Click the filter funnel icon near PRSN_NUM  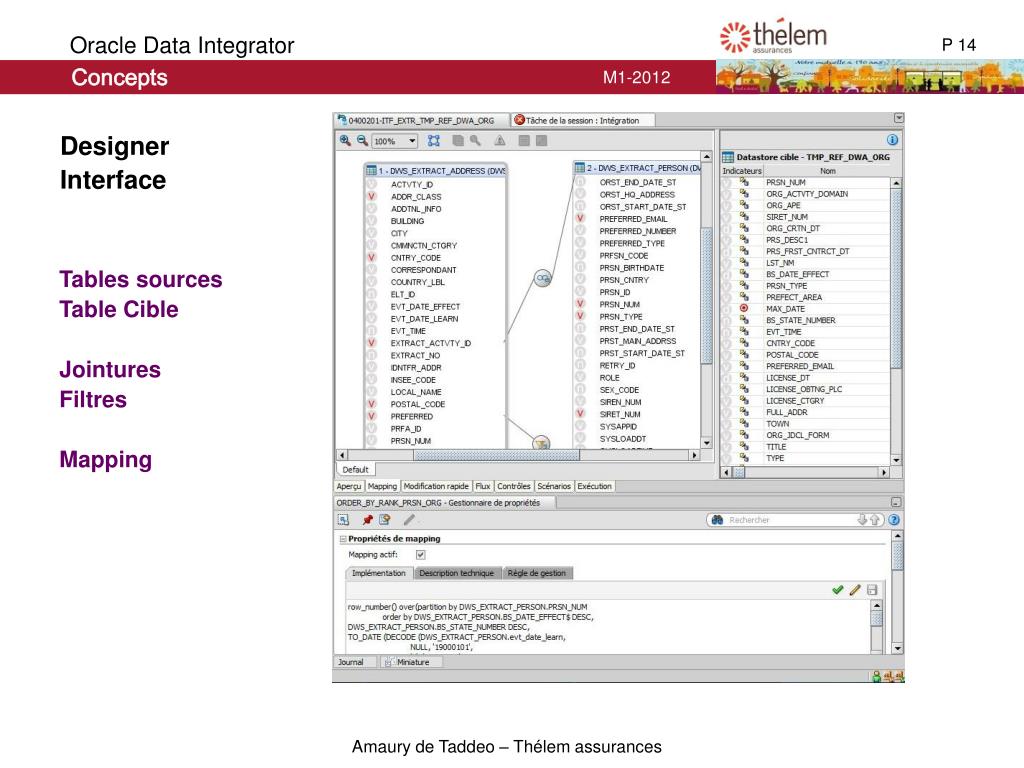pos(541,443)
